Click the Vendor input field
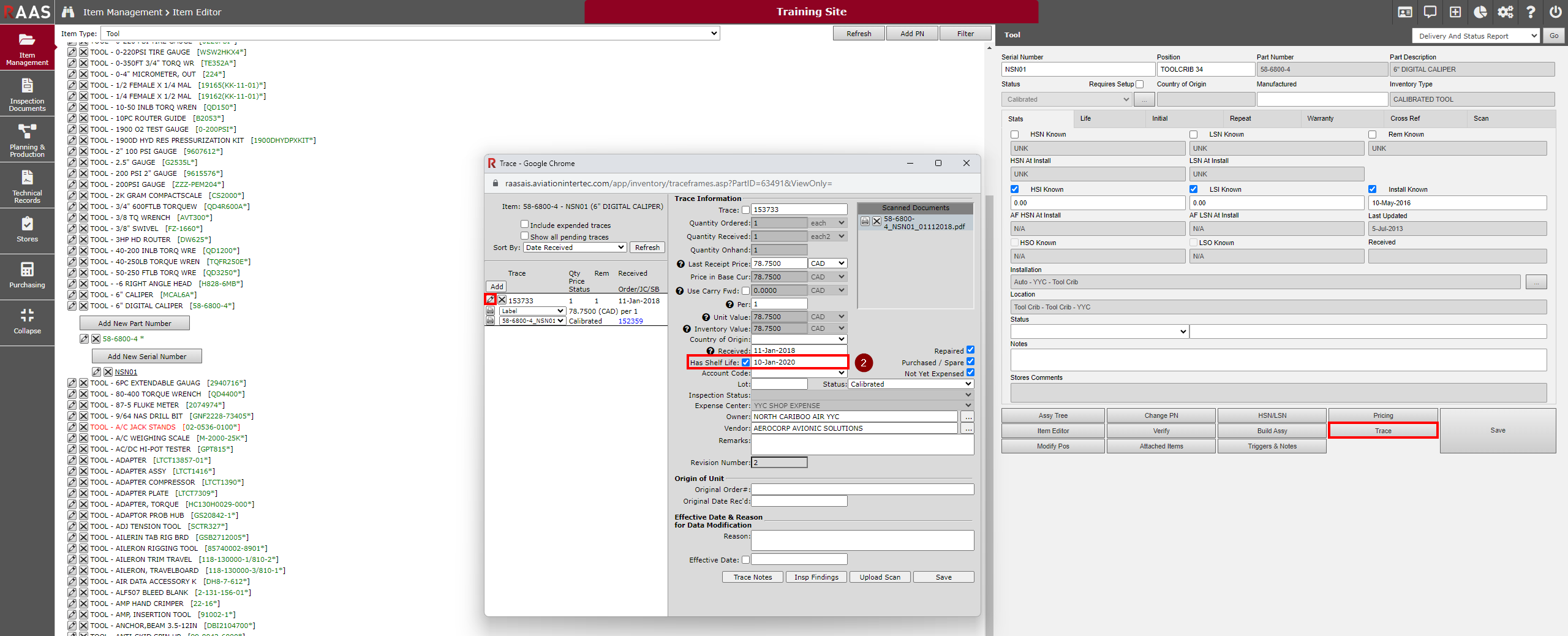Screen dimensions: 1568x636 [854, 428]
